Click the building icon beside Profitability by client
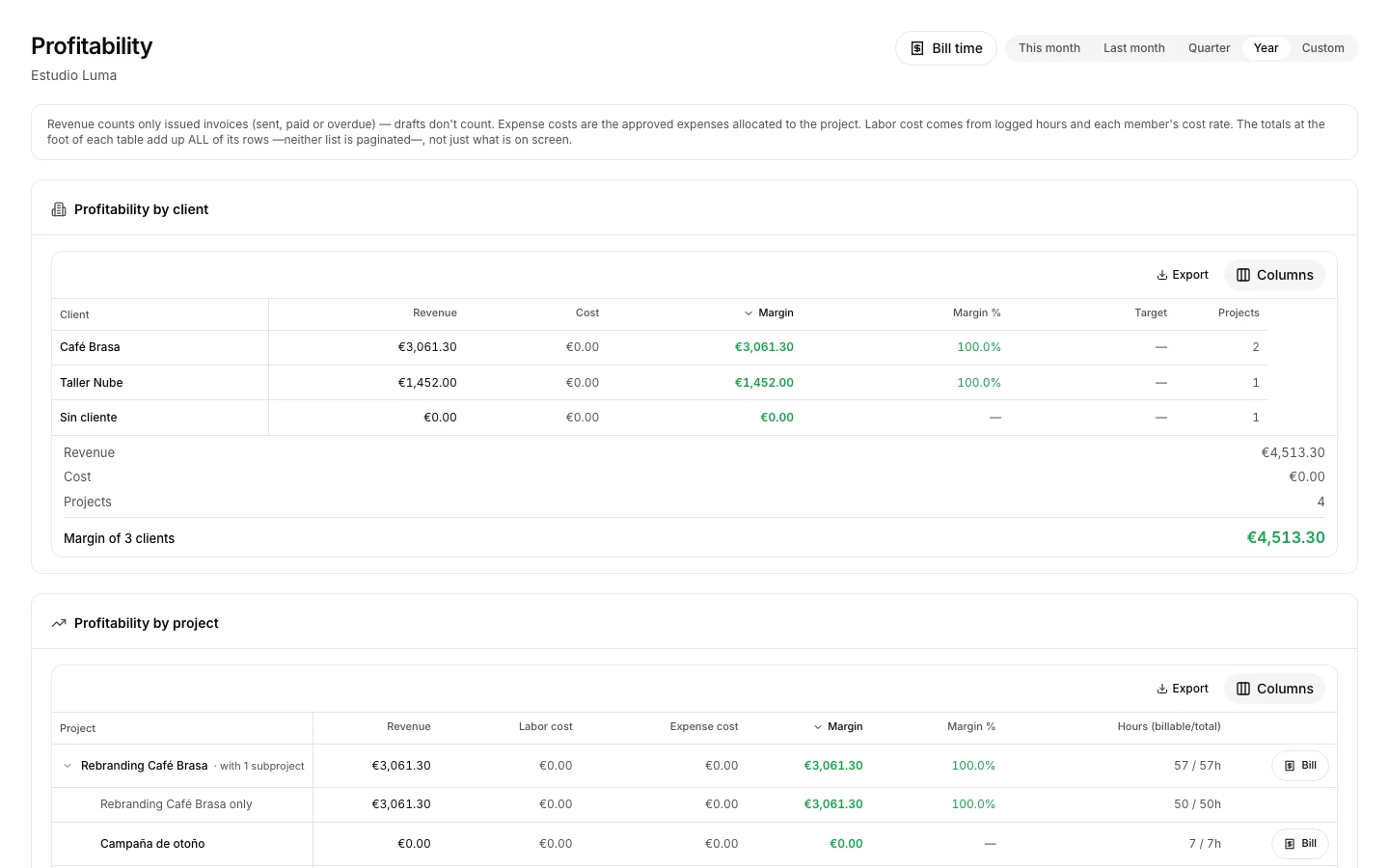Image resolution: width=1389 pixels, height=868 pixels. [x=59, y=209]
